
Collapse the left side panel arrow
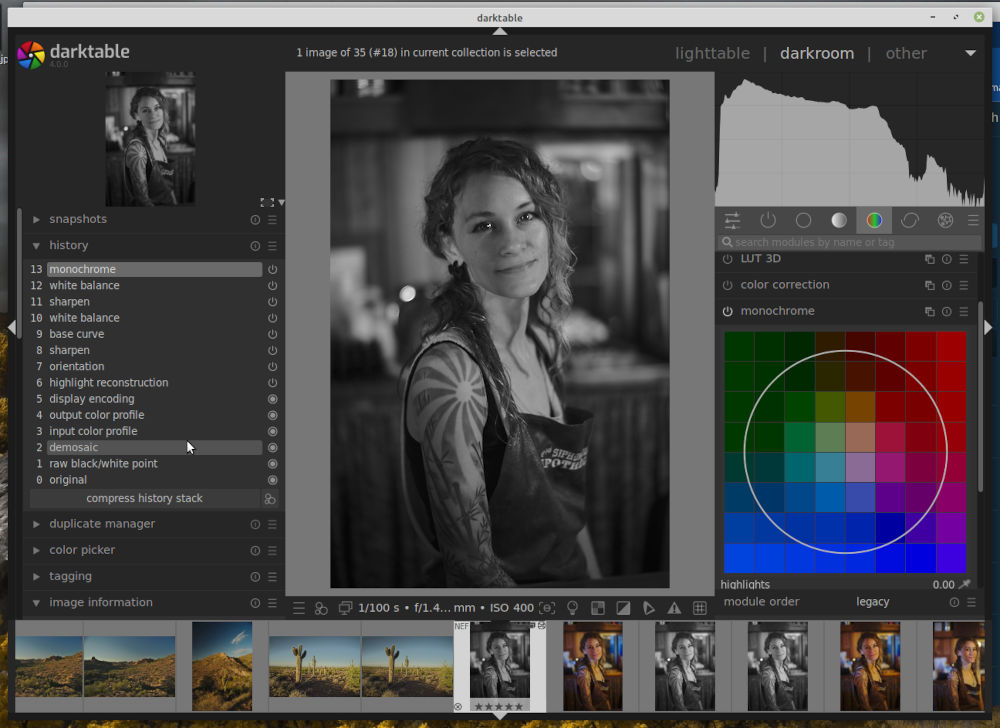click(x=12, y=327)
